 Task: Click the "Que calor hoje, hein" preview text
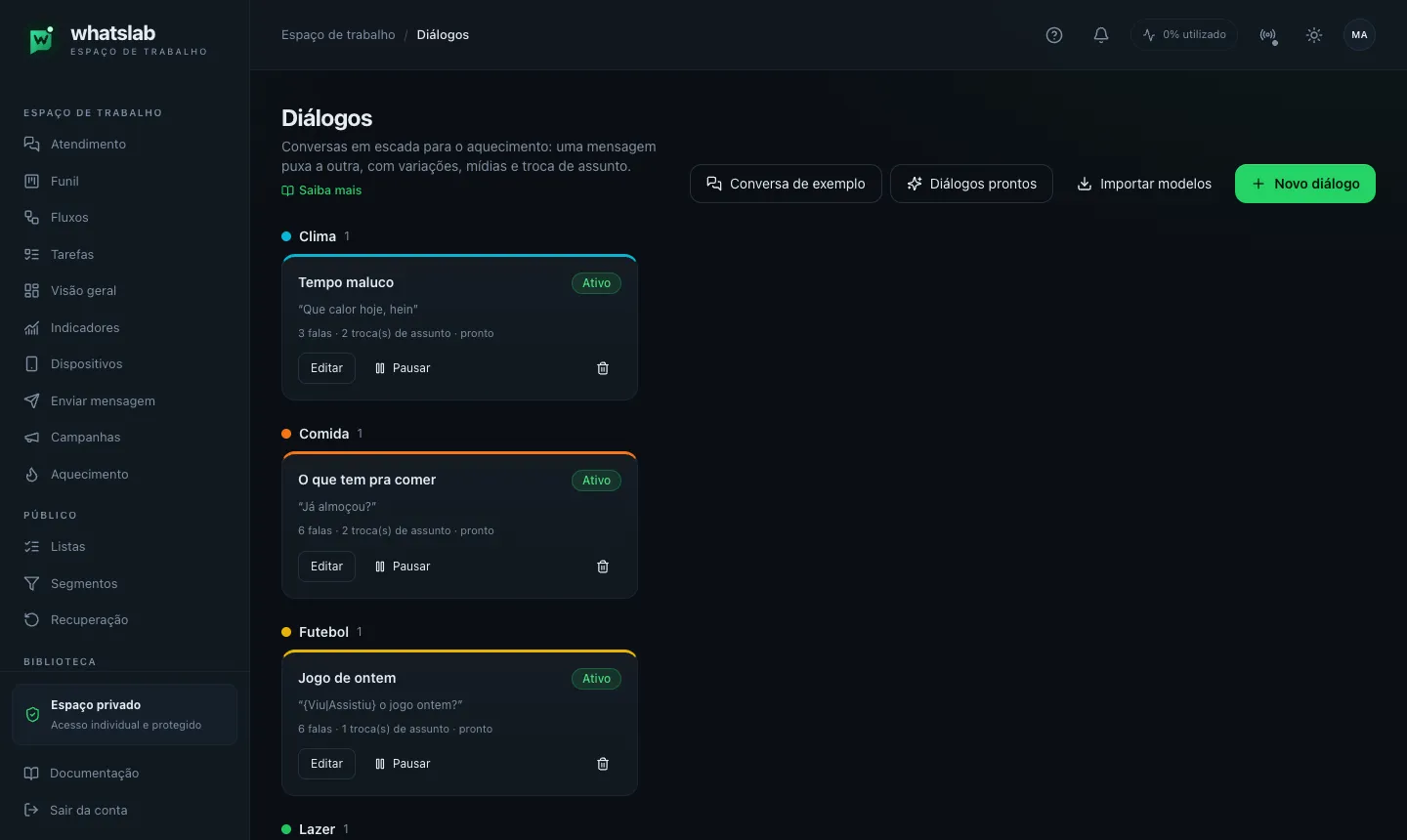point(358,310)
